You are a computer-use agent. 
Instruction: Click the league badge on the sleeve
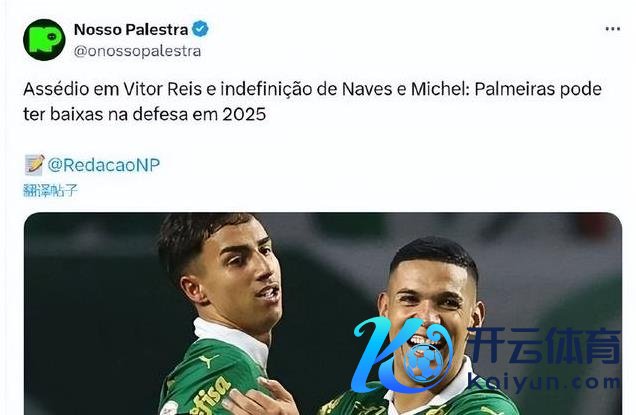[168, 408]
